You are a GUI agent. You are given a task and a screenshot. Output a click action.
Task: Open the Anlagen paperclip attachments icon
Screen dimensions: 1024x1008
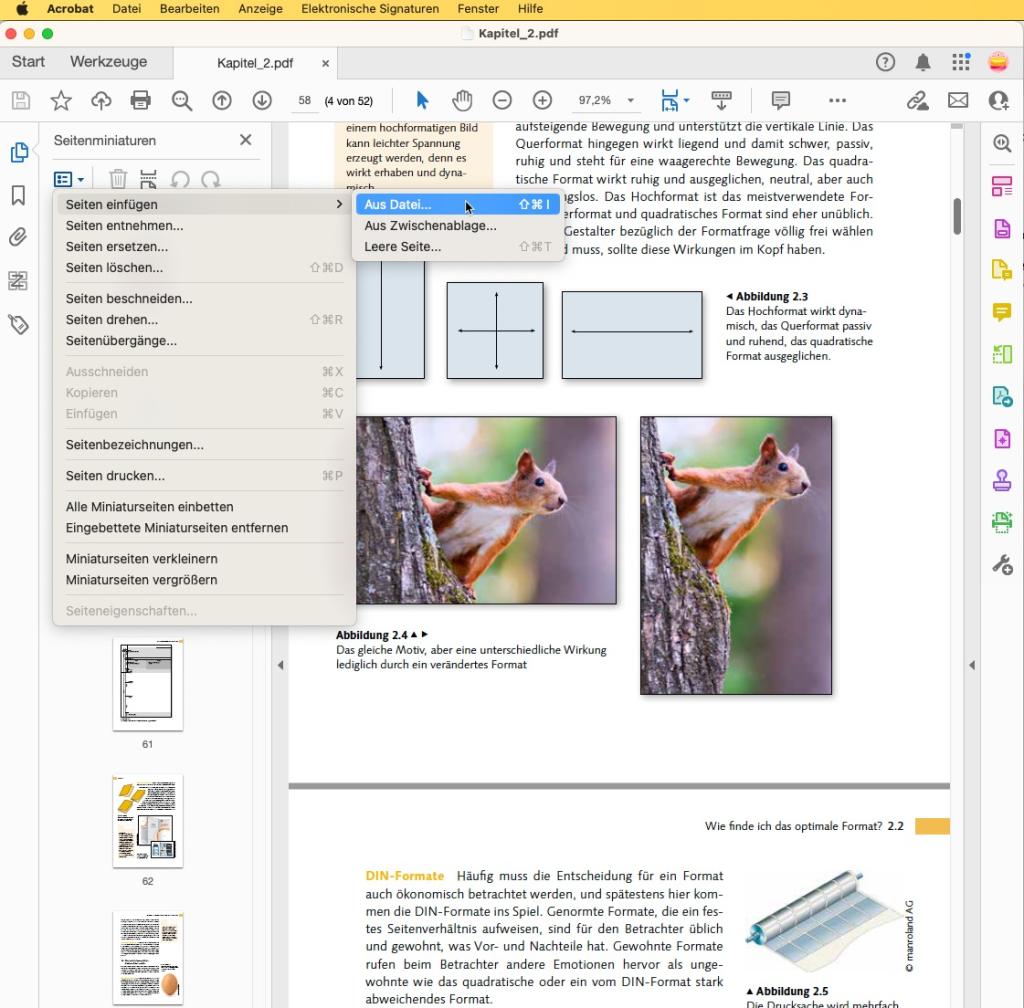tap(20, 237)
